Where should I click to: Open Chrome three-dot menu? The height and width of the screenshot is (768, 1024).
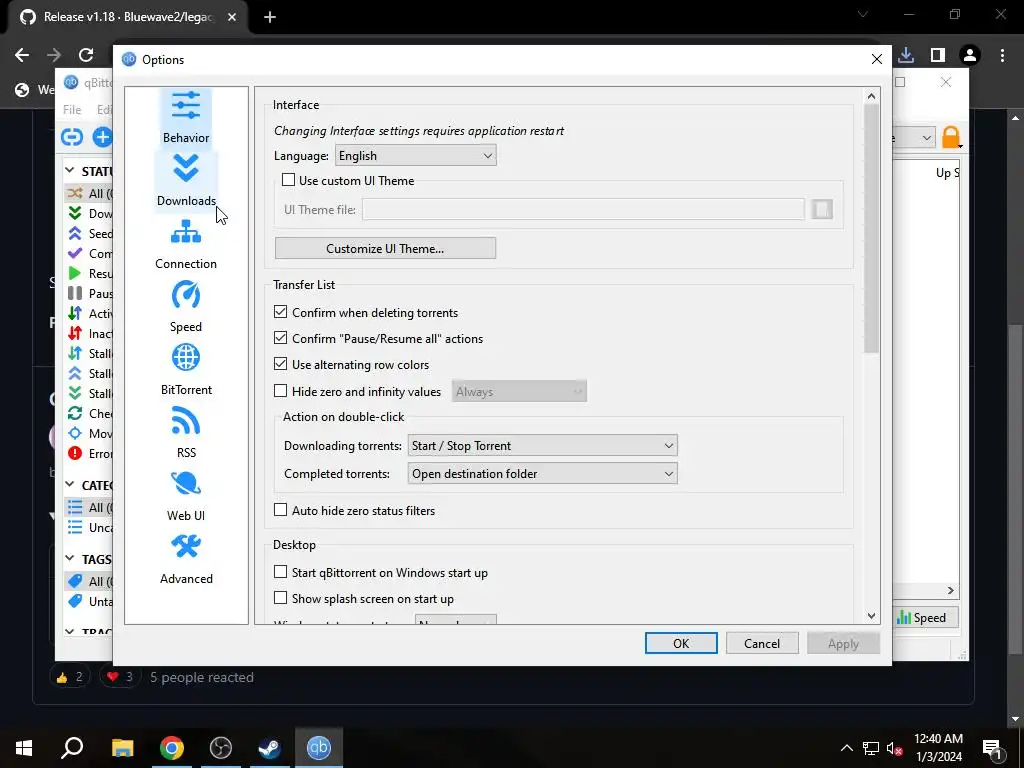[1002, 55]
